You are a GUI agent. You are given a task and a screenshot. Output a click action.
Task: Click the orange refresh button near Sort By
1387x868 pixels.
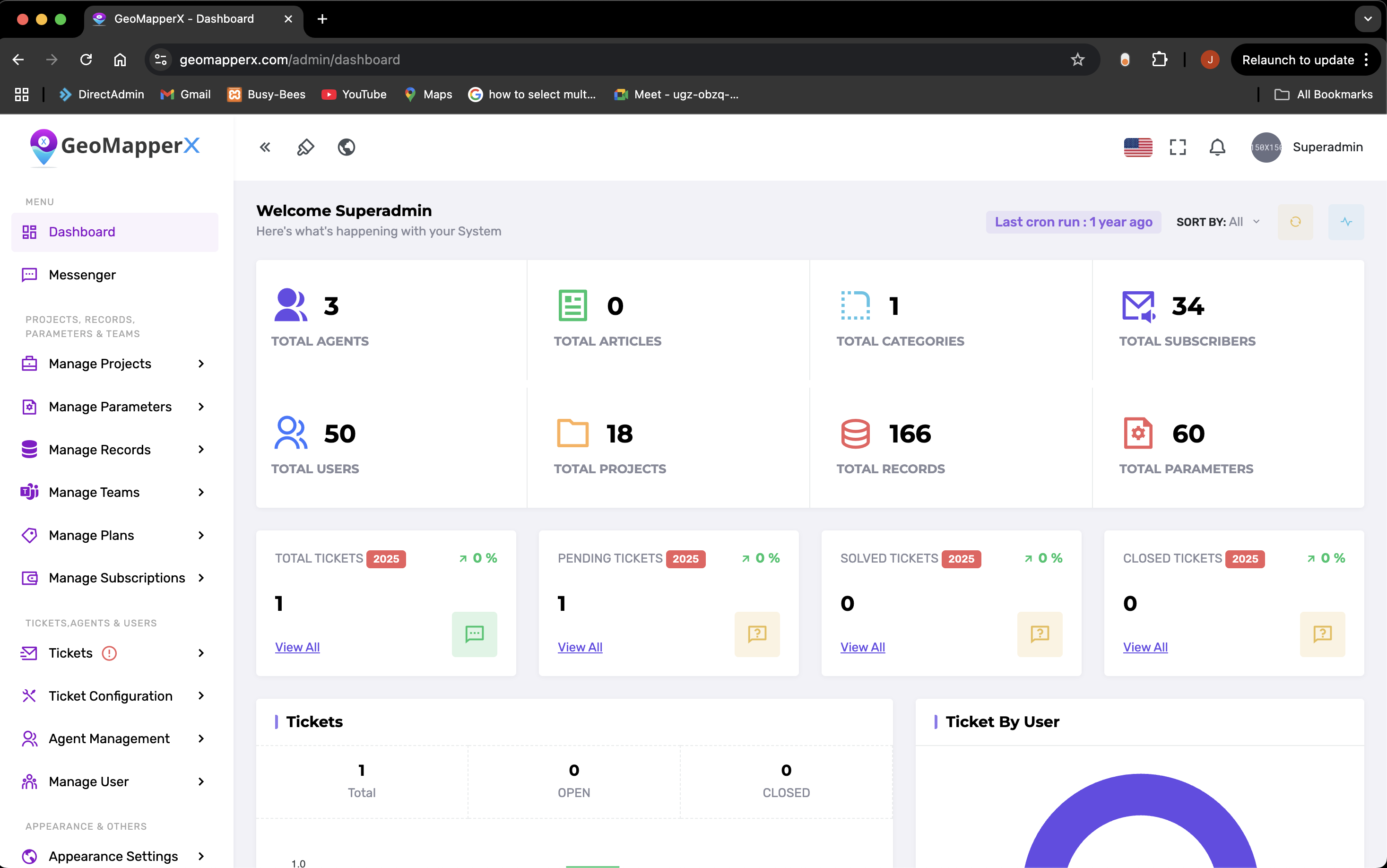pos(1295,222)
